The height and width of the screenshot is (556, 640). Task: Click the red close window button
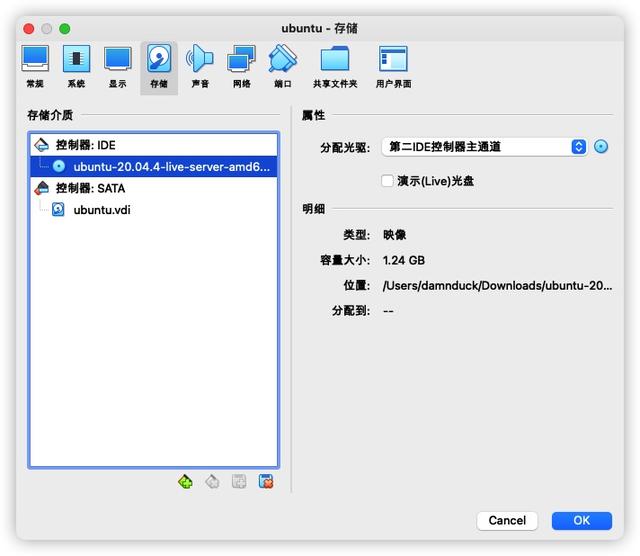pos(29,29)
